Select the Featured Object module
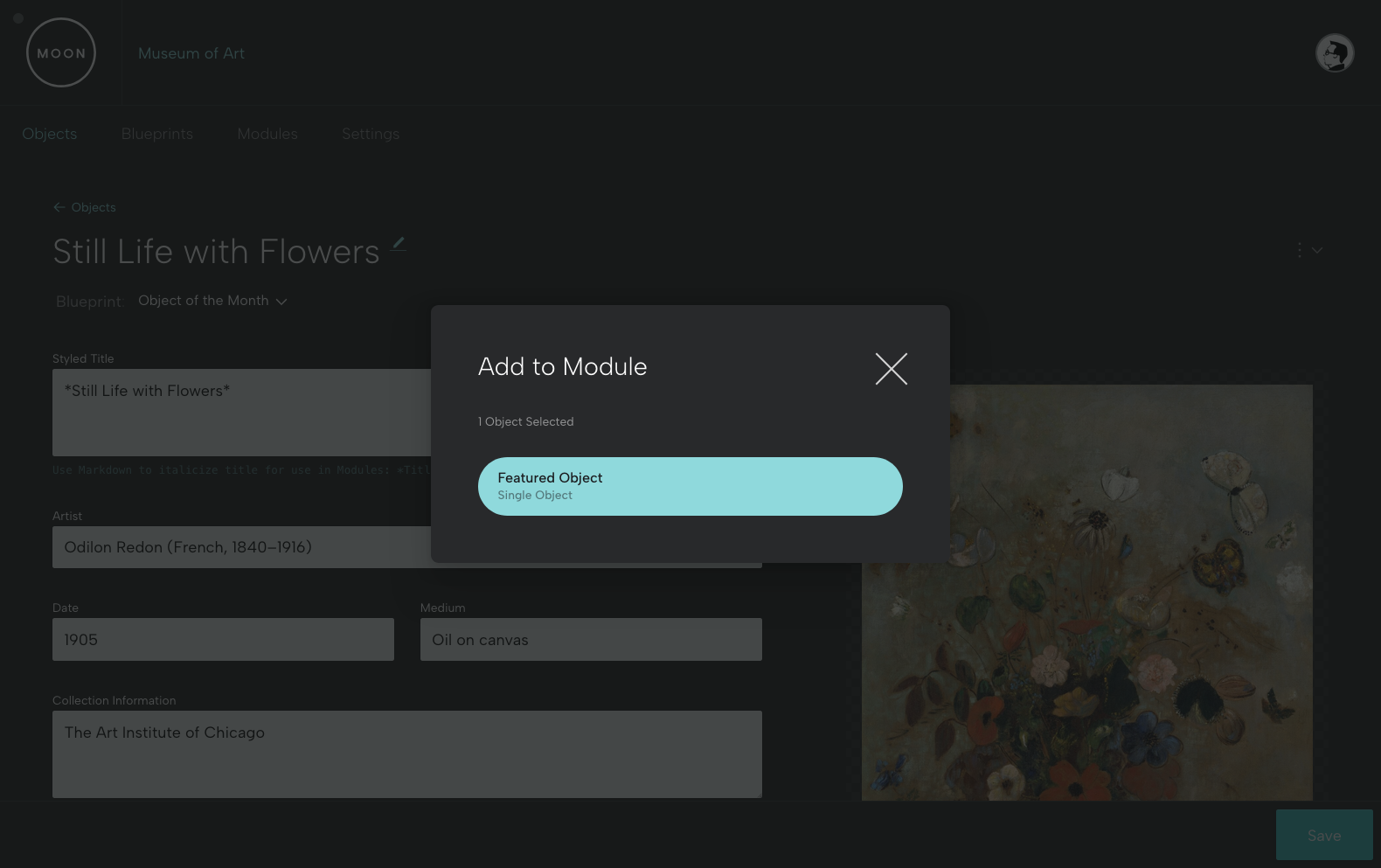This screenshot has width=1381, height=868. (690, 486)
